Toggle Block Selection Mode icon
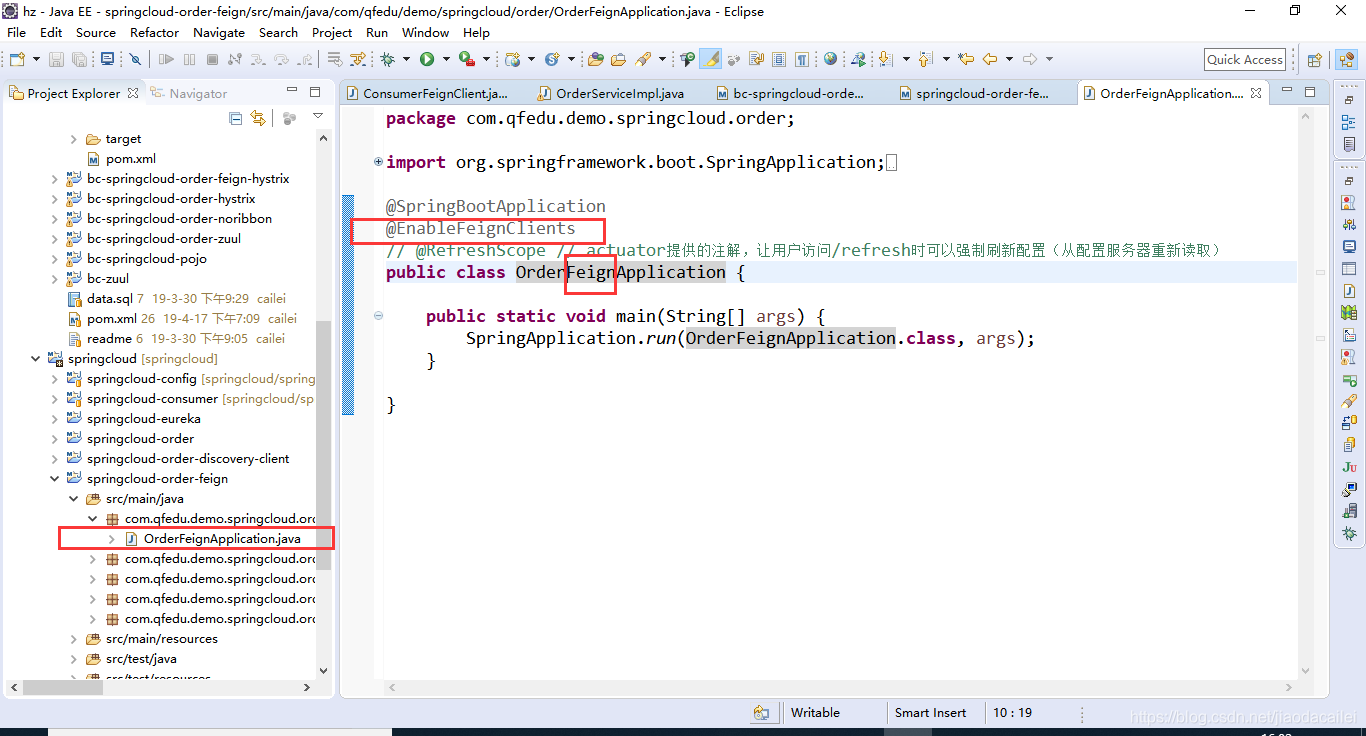 click(x=779, y=60)
